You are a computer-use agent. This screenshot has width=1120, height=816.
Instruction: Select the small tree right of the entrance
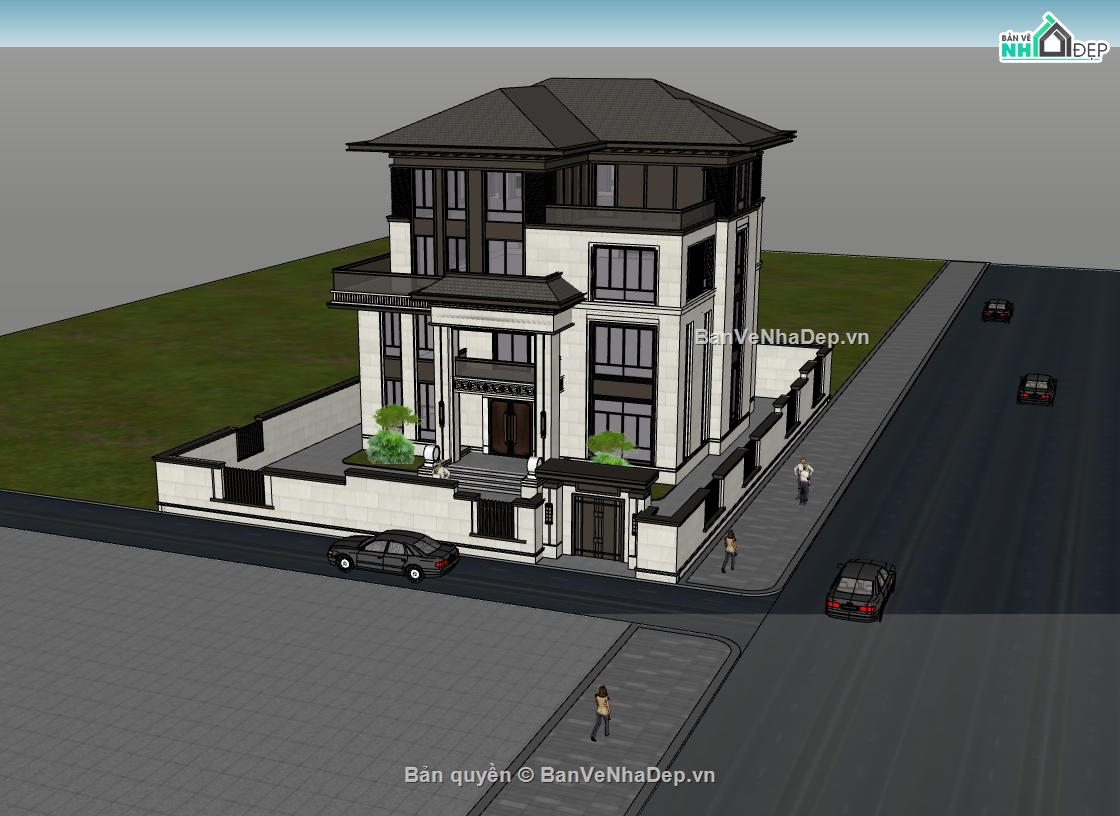tap(612, 447)
